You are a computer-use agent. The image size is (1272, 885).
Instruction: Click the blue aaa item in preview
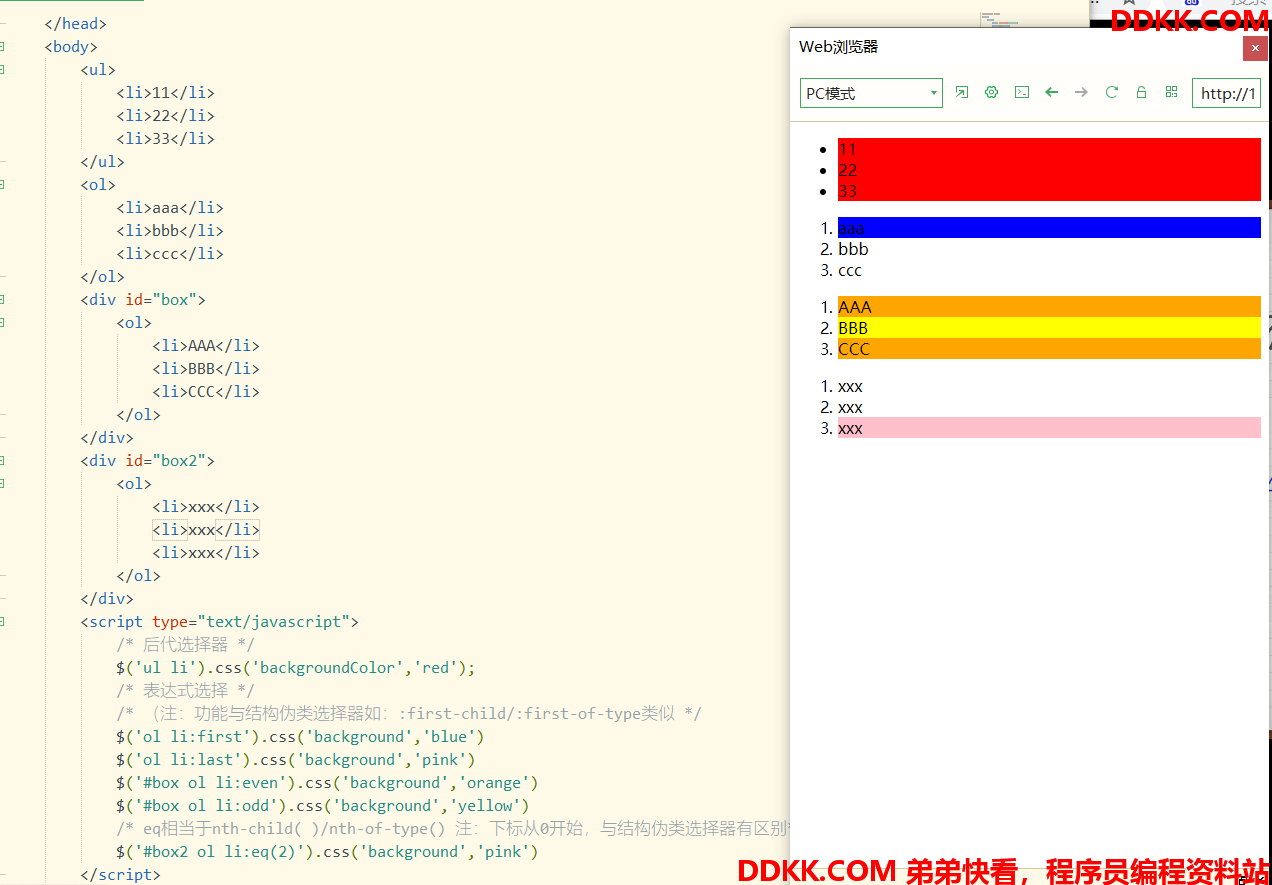coord(1049,228)
